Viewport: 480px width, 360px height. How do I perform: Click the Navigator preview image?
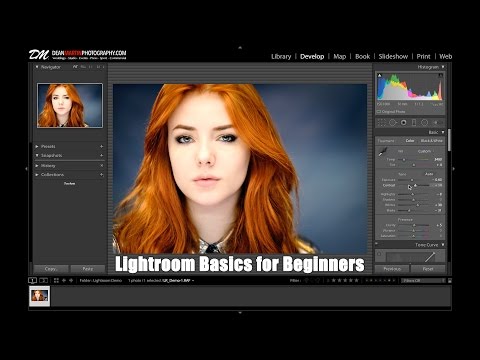[70, 105]
